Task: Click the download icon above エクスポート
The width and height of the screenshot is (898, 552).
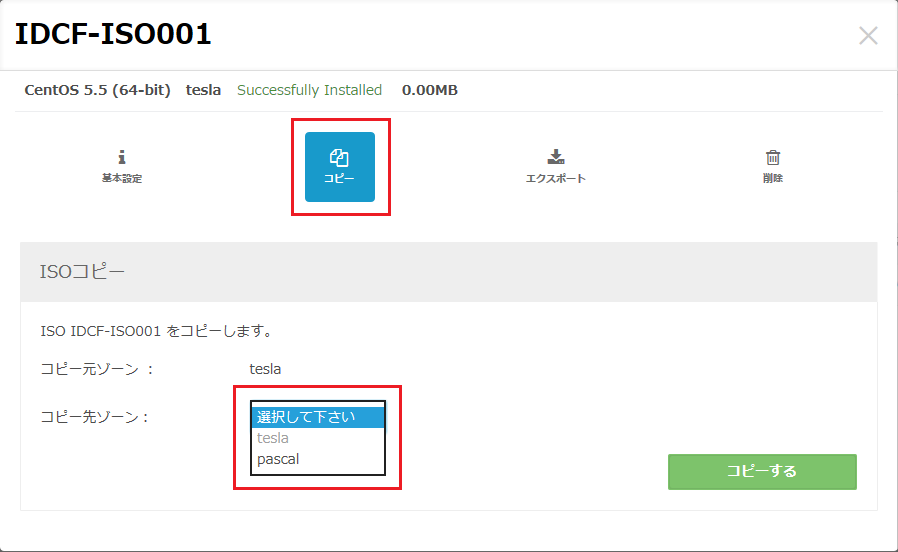Action: [x=557, y=157]
